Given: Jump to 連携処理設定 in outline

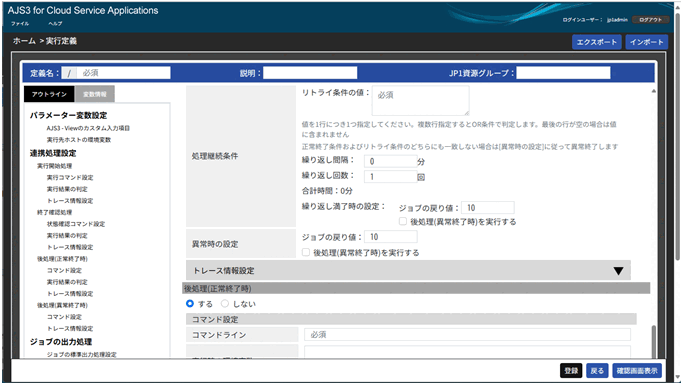Looking at the screenshot, I should click(53, 153).
